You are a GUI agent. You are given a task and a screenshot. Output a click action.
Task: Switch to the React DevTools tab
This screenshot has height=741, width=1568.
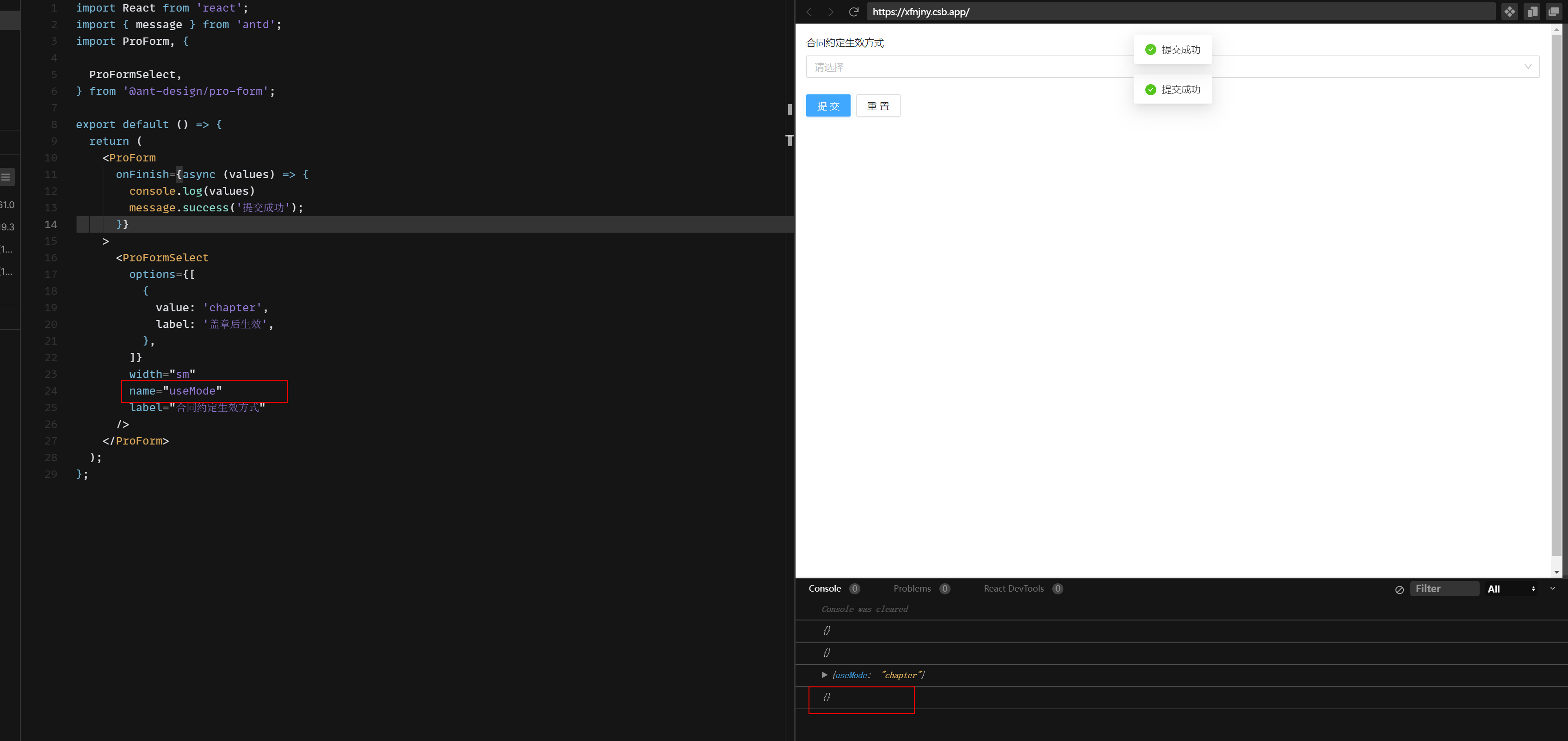(1013, 588)
